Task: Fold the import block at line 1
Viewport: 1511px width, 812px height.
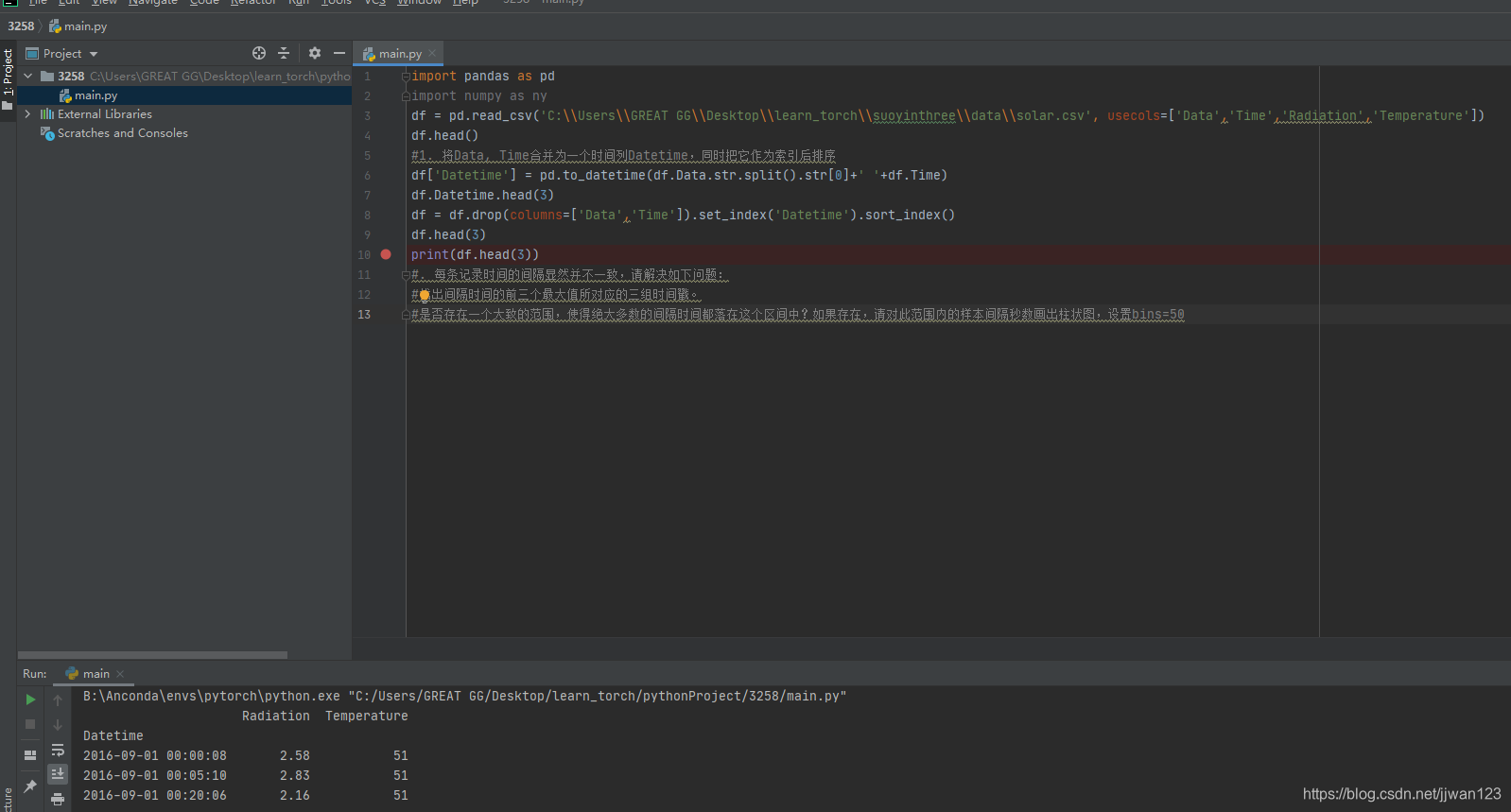Action: [x=406, y=77]
